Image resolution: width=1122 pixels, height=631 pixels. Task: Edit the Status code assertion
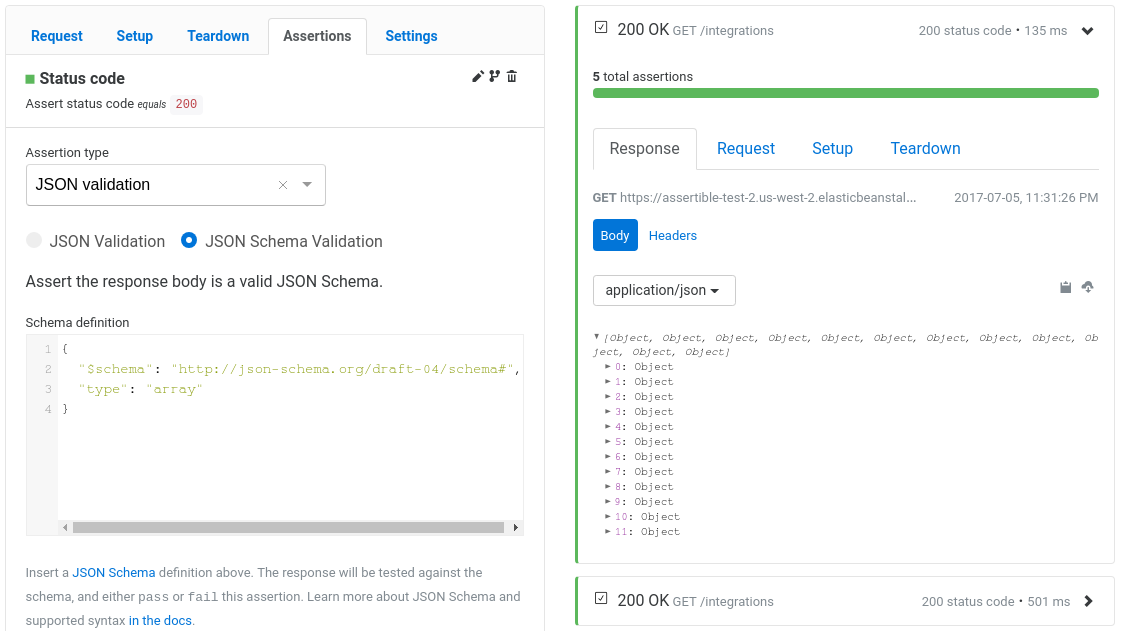478,76
